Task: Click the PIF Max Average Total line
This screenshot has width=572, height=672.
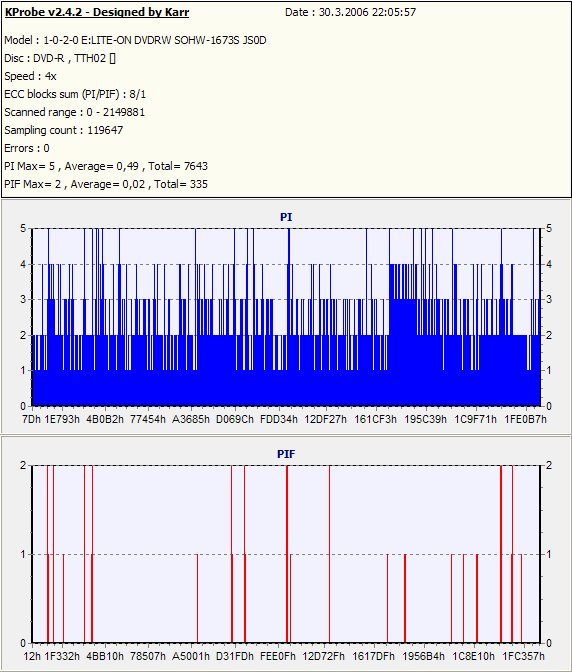Action: (x=106, y=184)
